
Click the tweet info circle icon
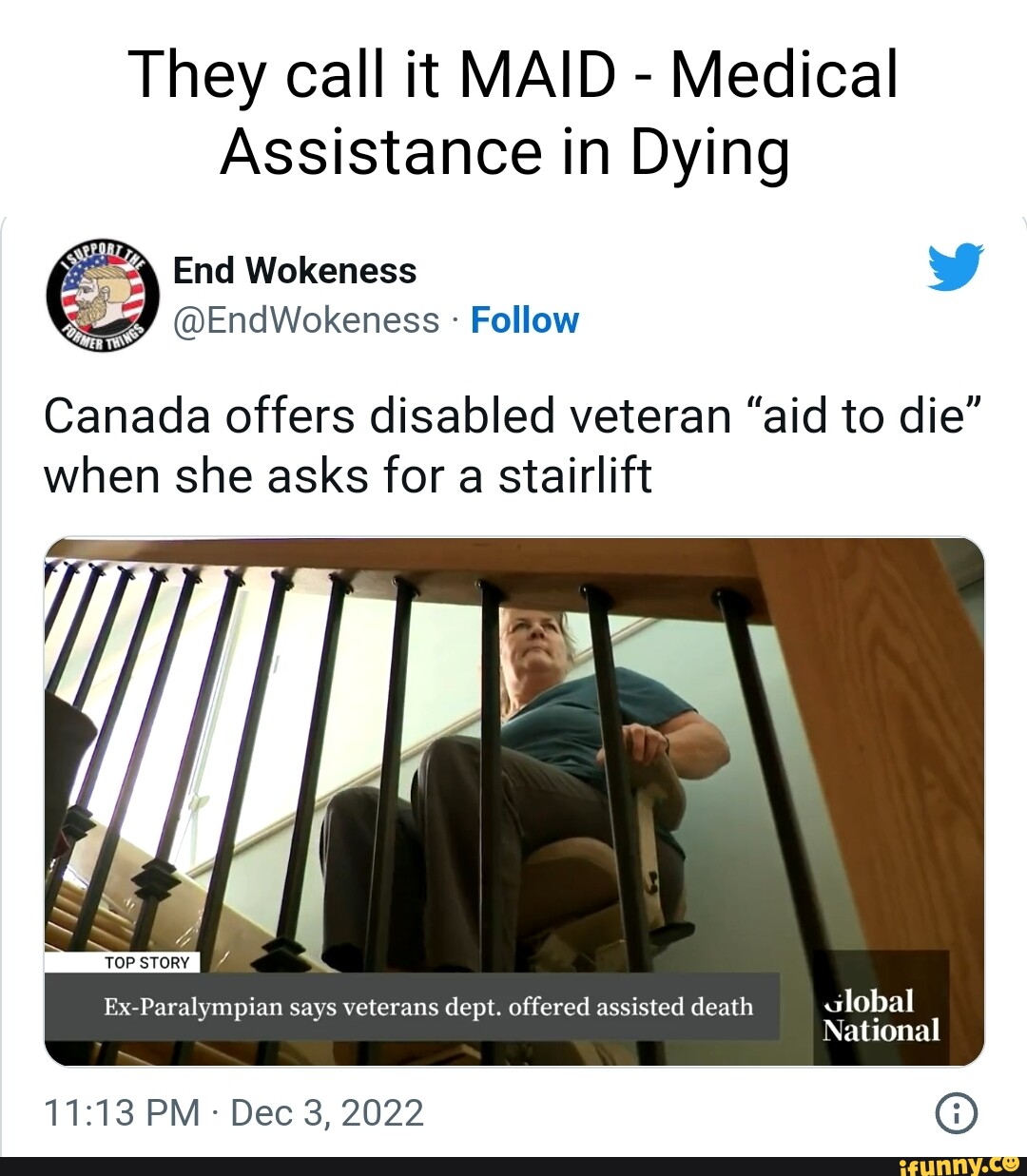[956, 1113]
